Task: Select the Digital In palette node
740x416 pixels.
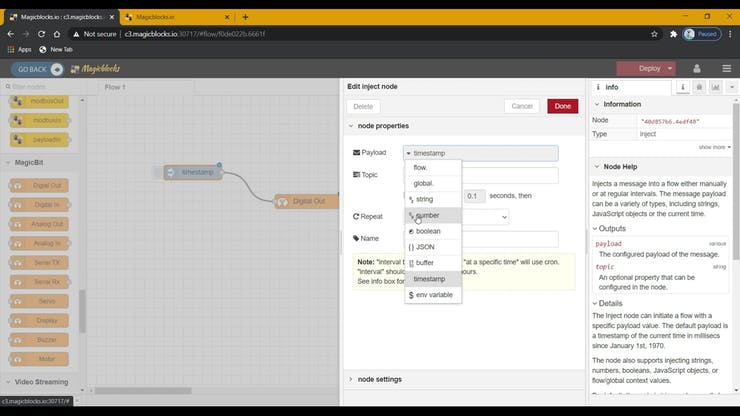Action: coord(39,205)
